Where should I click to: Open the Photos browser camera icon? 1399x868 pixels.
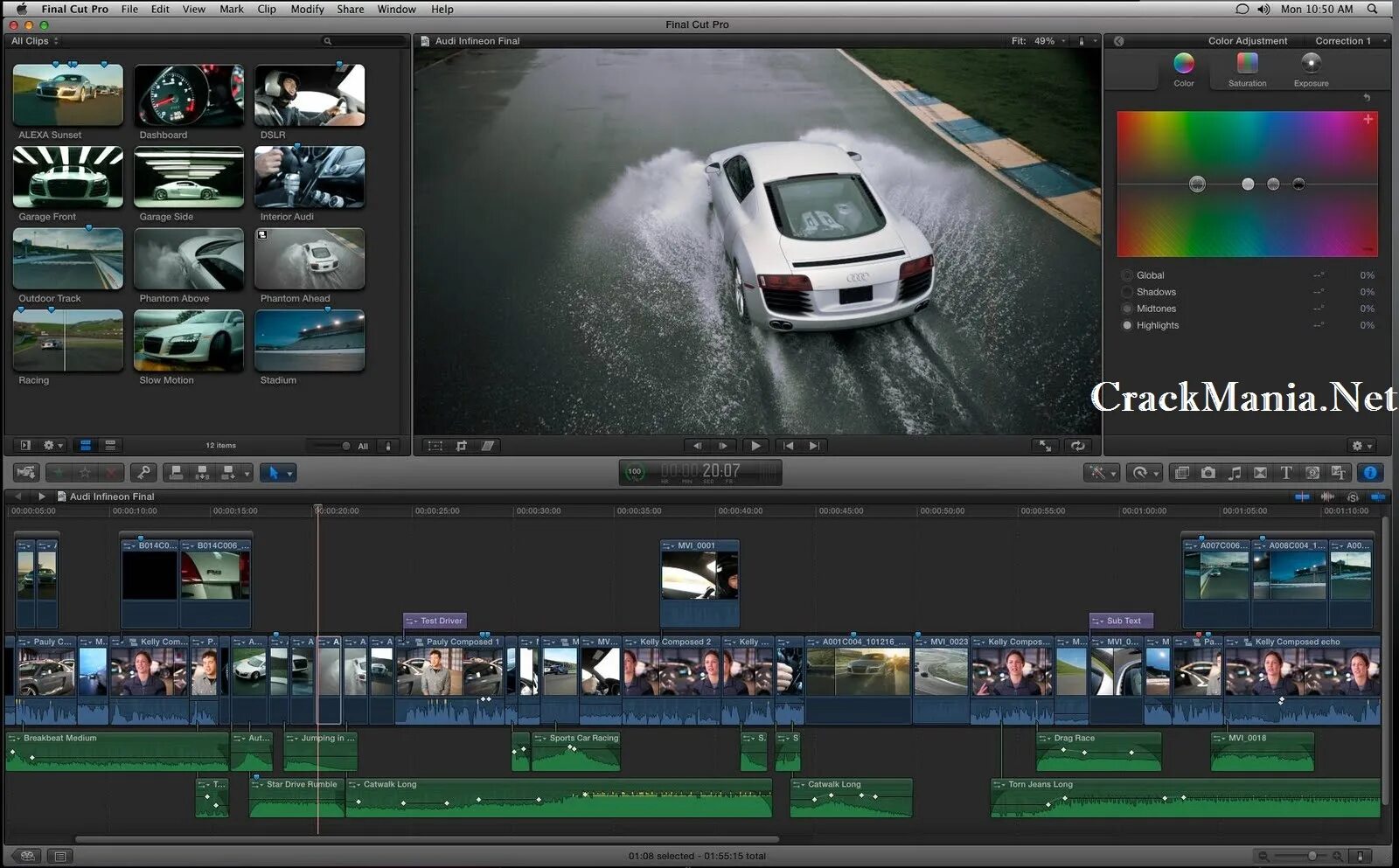[1208, 473]
